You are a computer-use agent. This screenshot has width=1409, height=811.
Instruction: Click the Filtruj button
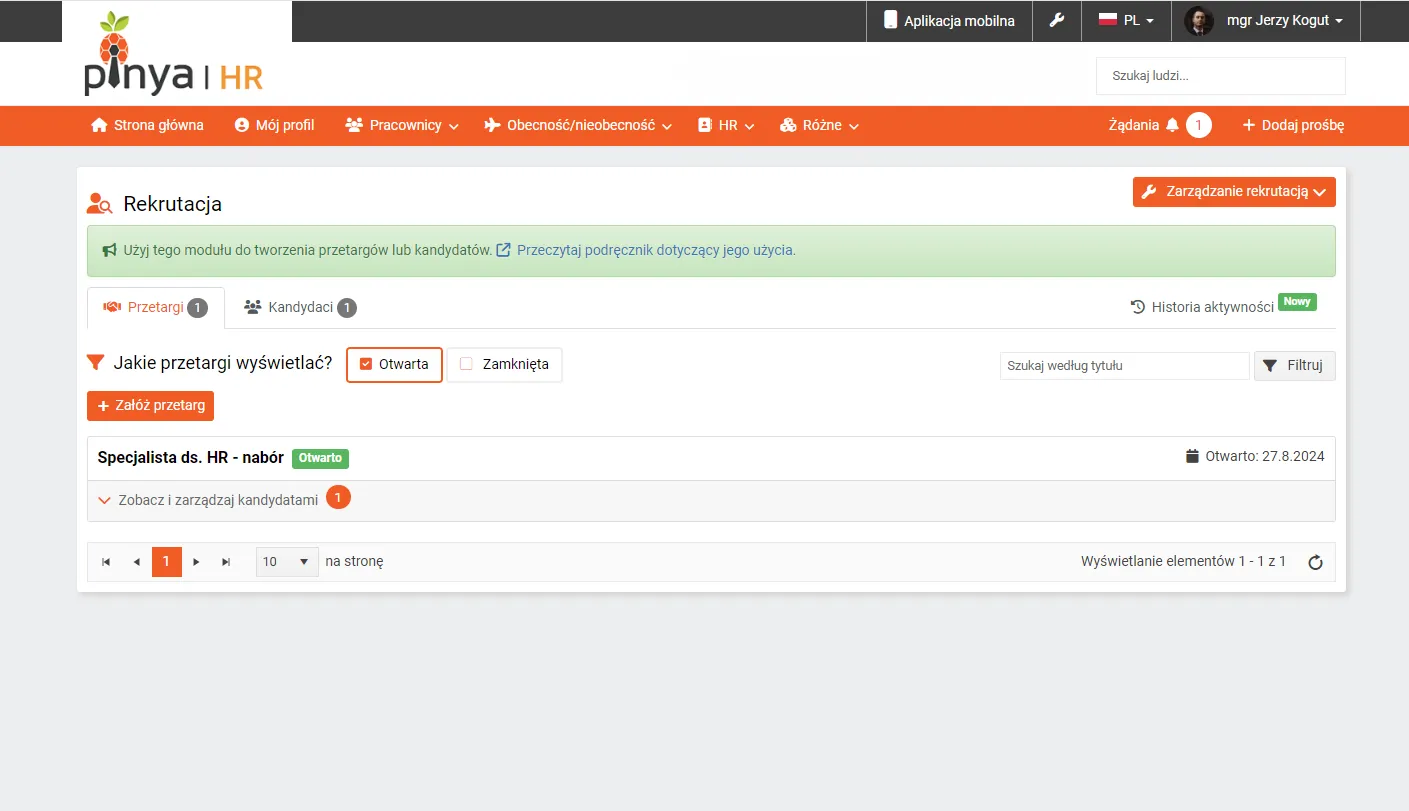pyautogui.click(x=1294, y=366)
